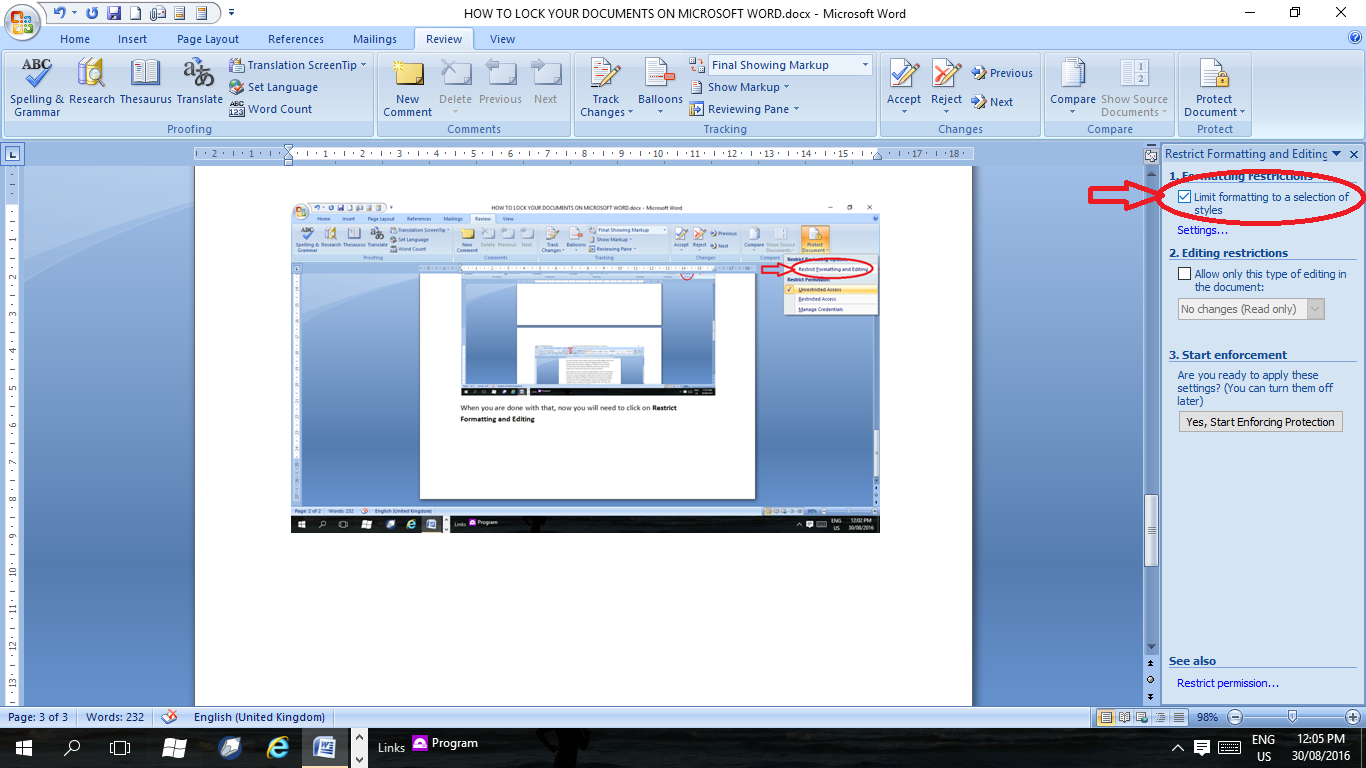Screen dimensions: 1366x768
Task: Click Yes, Start Enforcing Protection
Action: [x=1260, y=422]
